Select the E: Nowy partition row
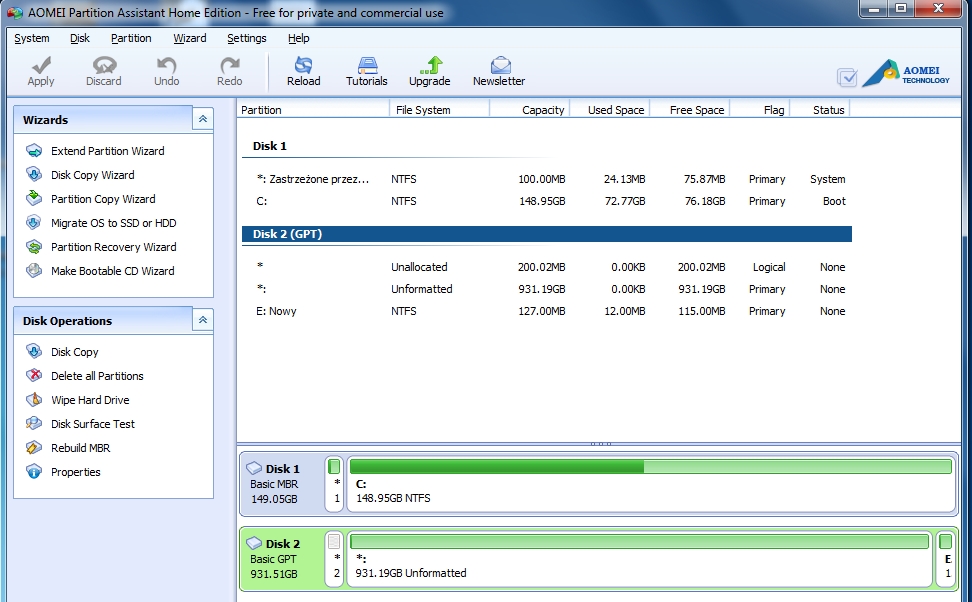 point(547,311)
